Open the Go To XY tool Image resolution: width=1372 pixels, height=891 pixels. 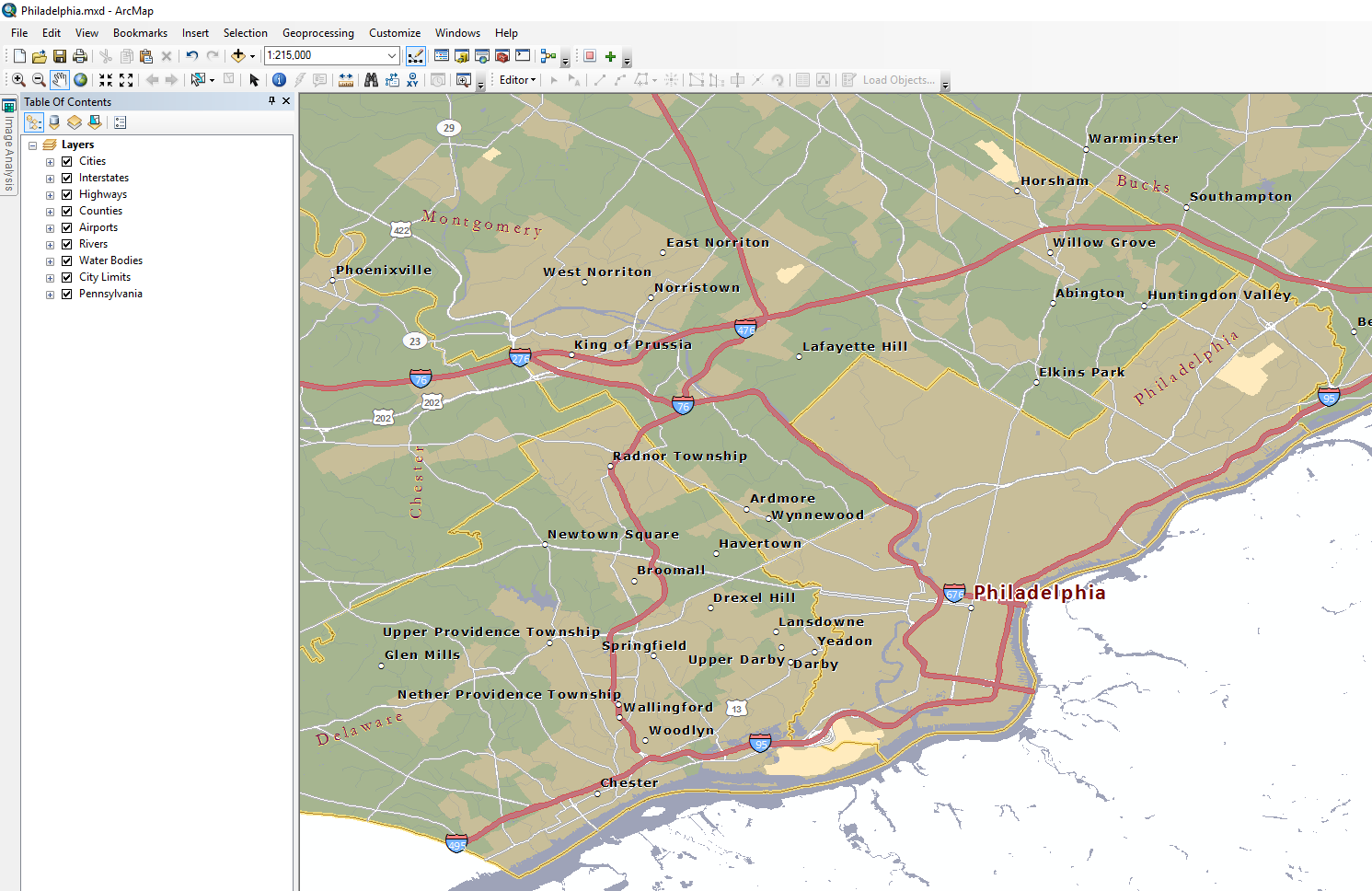click(x=412, y=80)
